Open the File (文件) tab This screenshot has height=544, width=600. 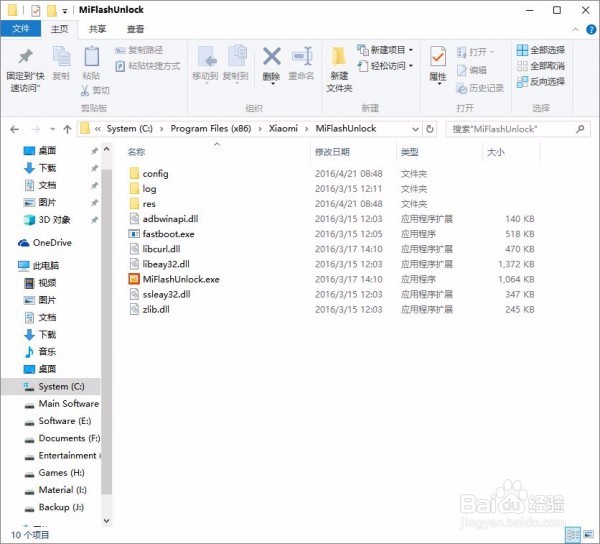tap(21, 29)
